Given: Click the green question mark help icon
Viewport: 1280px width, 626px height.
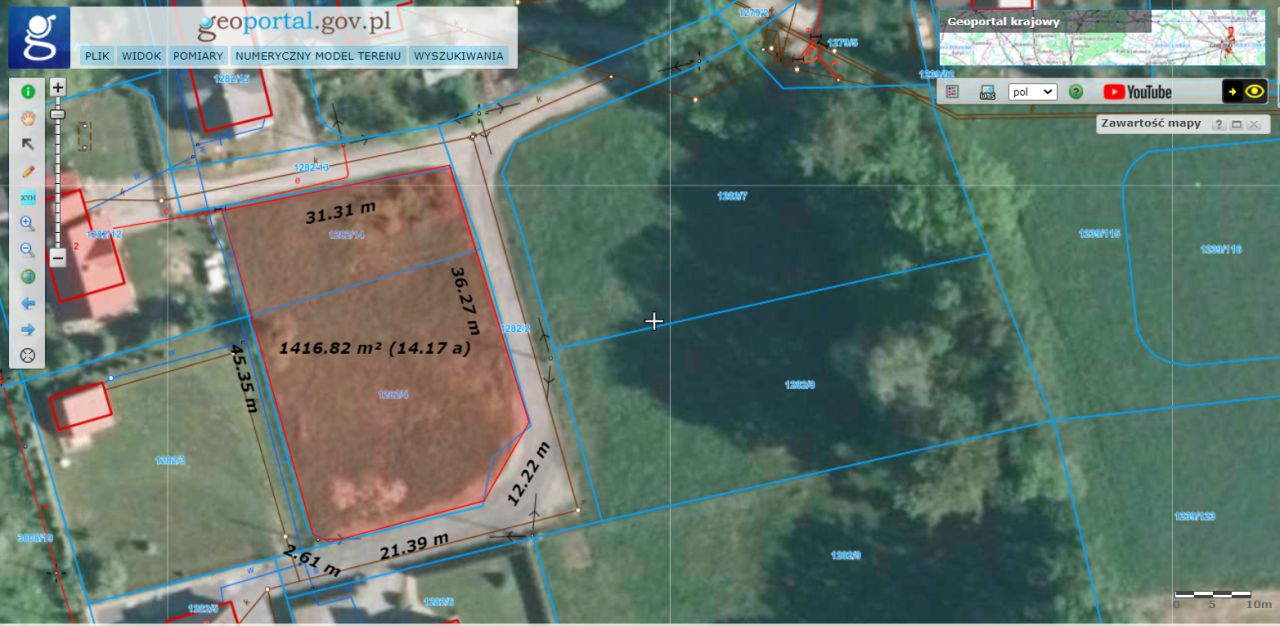Looking at the screenshot, I should (1076, 91).
